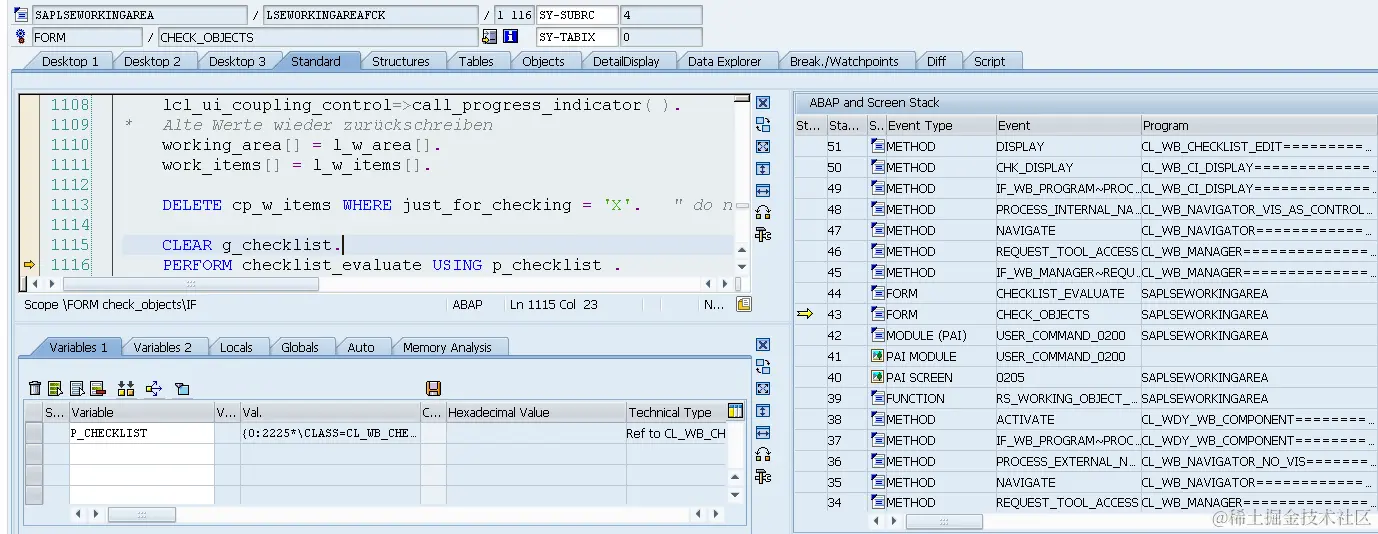The height and width of the screenshot is (534, 1378).
Task: Open the Memory Analysis tab
Action: coord(447,347)
